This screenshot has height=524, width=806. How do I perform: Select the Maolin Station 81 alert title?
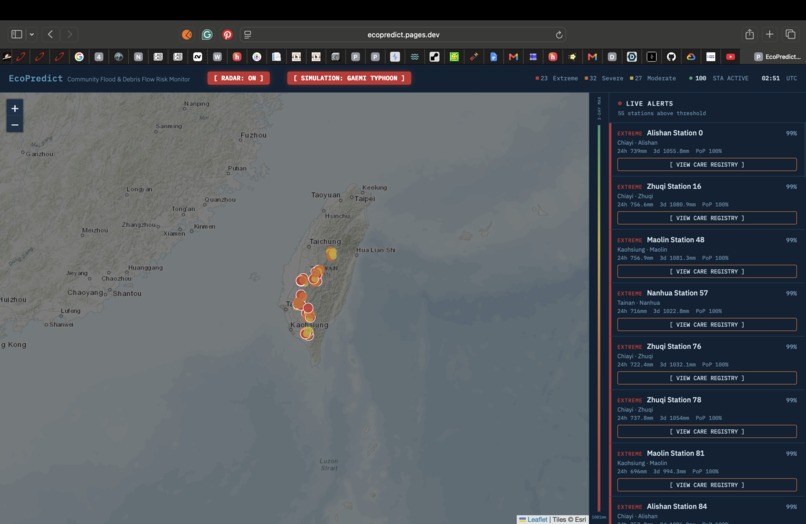pos(675,454)
